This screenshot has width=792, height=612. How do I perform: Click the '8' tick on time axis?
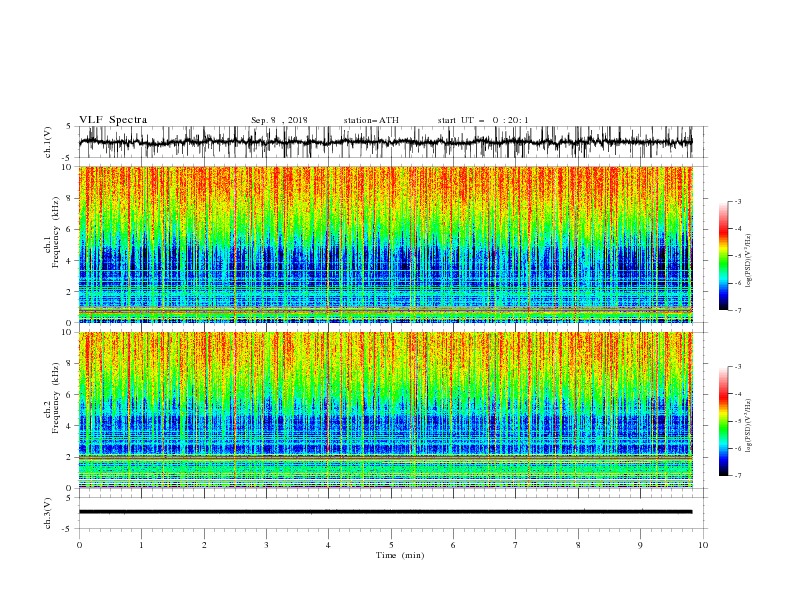pyautogui.click(x=578, y=545)
